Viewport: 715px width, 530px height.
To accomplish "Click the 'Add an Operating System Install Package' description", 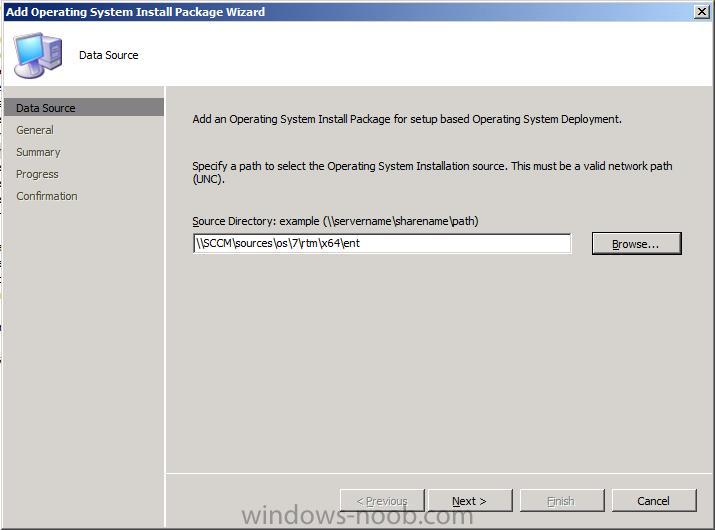I will (x=407, y=119).
